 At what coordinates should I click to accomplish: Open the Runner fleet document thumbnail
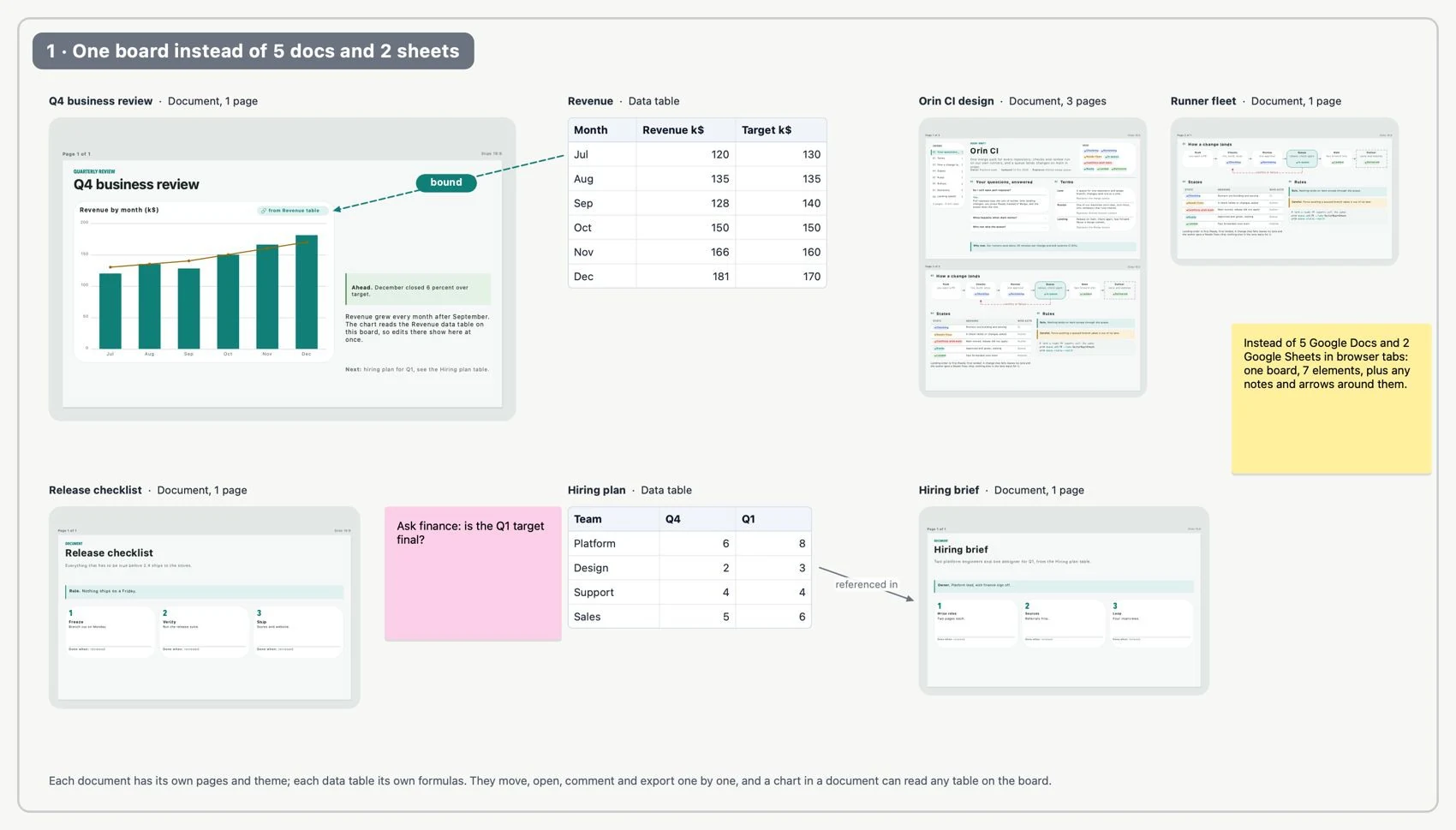pos(1284,192)
